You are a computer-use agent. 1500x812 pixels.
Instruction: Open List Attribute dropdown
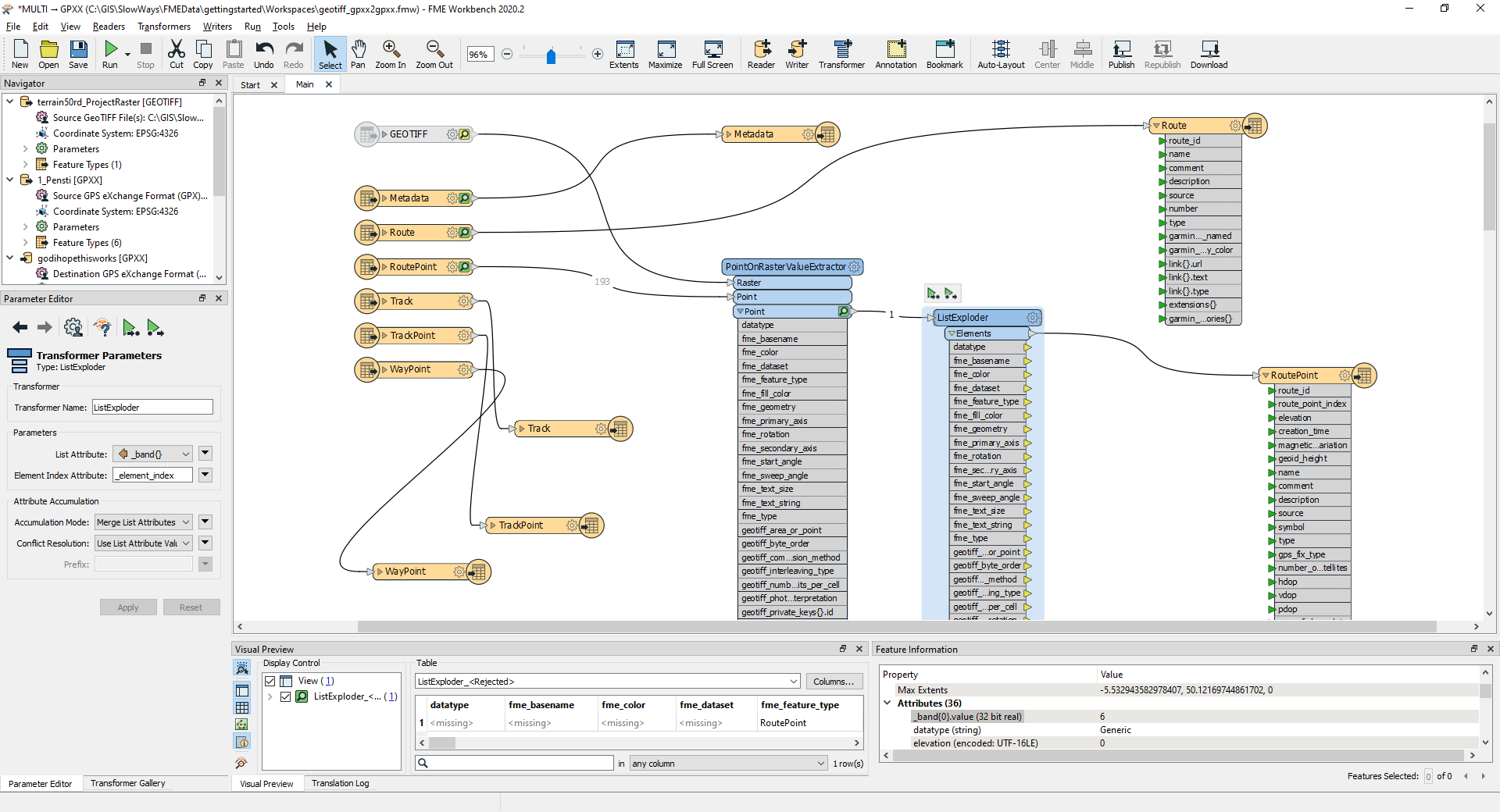coord(153,454)
